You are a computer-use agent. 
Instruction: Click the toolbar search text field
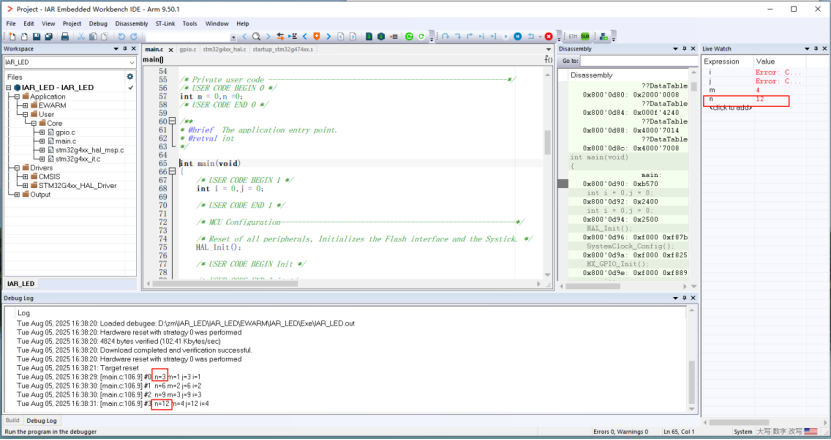click(188, 37)
